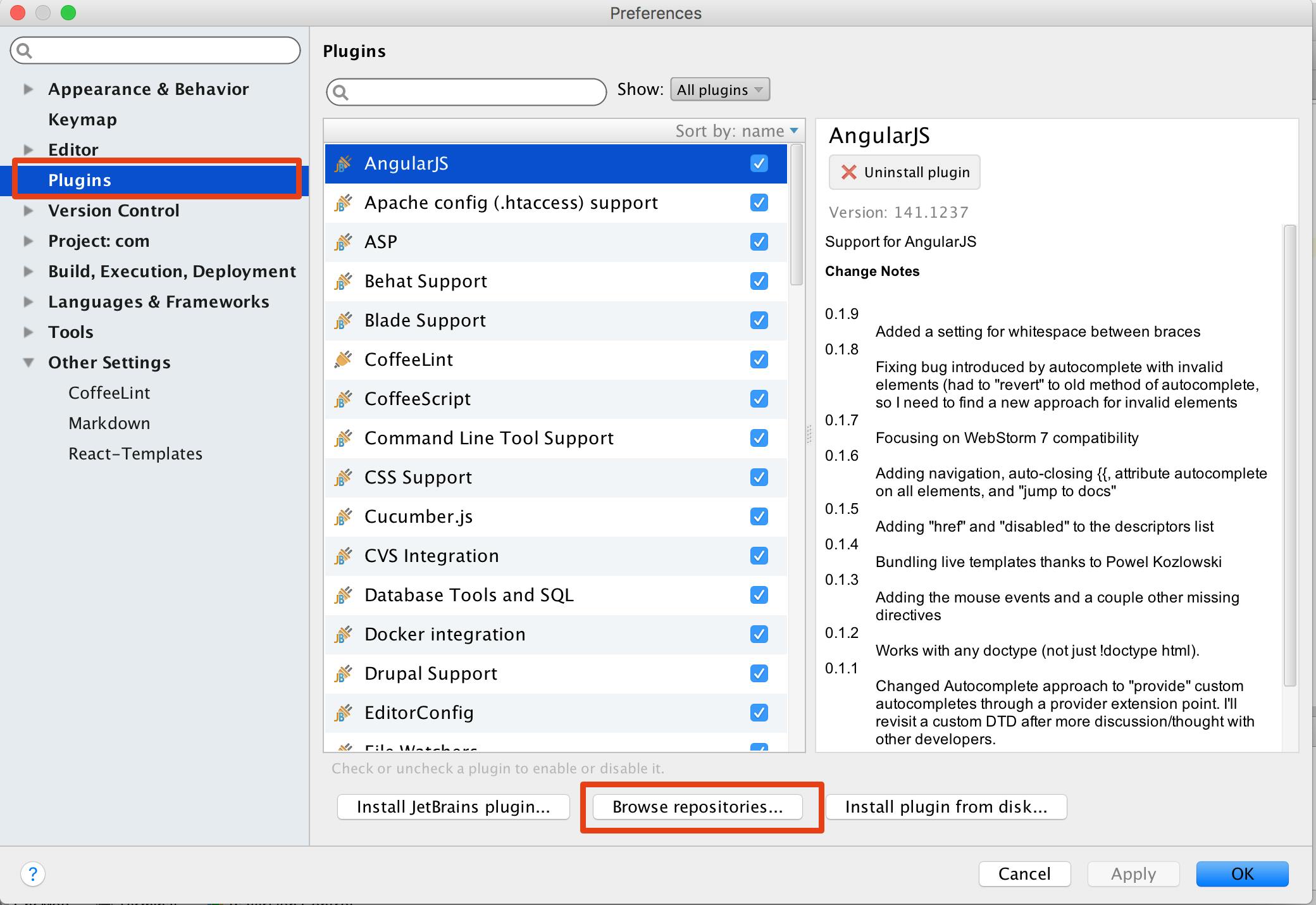Click the Docker integration plugin icon
The width and height of the screenshot is (1316, 905).
click(x=343, y=635)
